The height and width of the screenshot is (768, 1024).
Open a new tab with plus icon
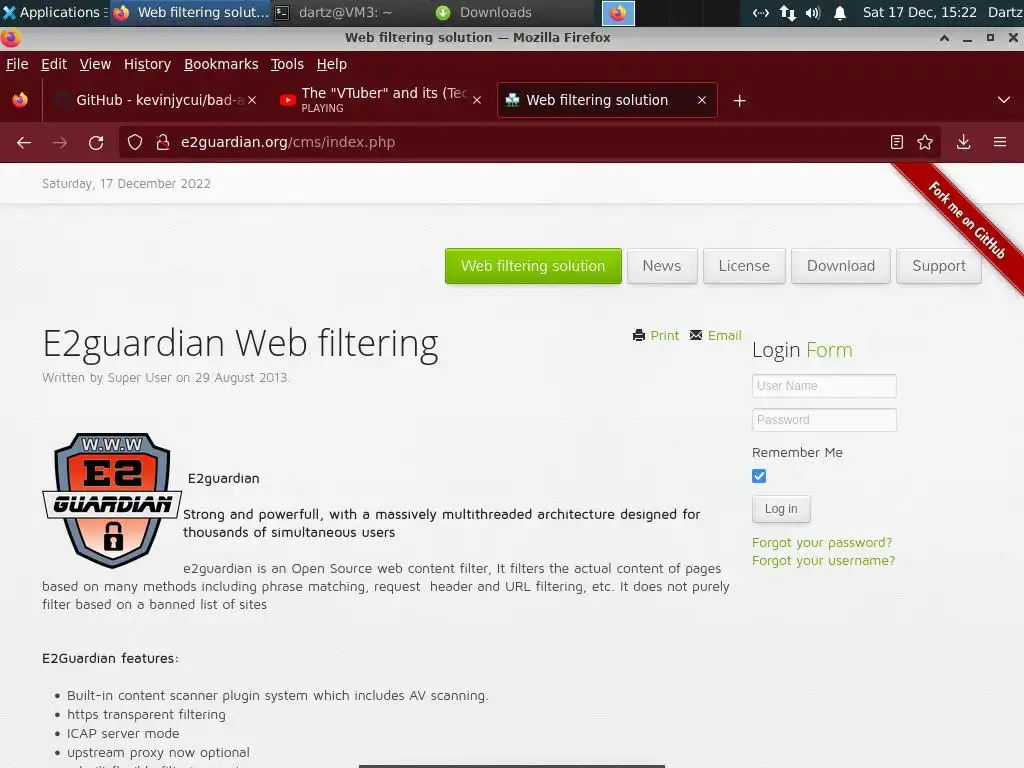click(739, 101)
